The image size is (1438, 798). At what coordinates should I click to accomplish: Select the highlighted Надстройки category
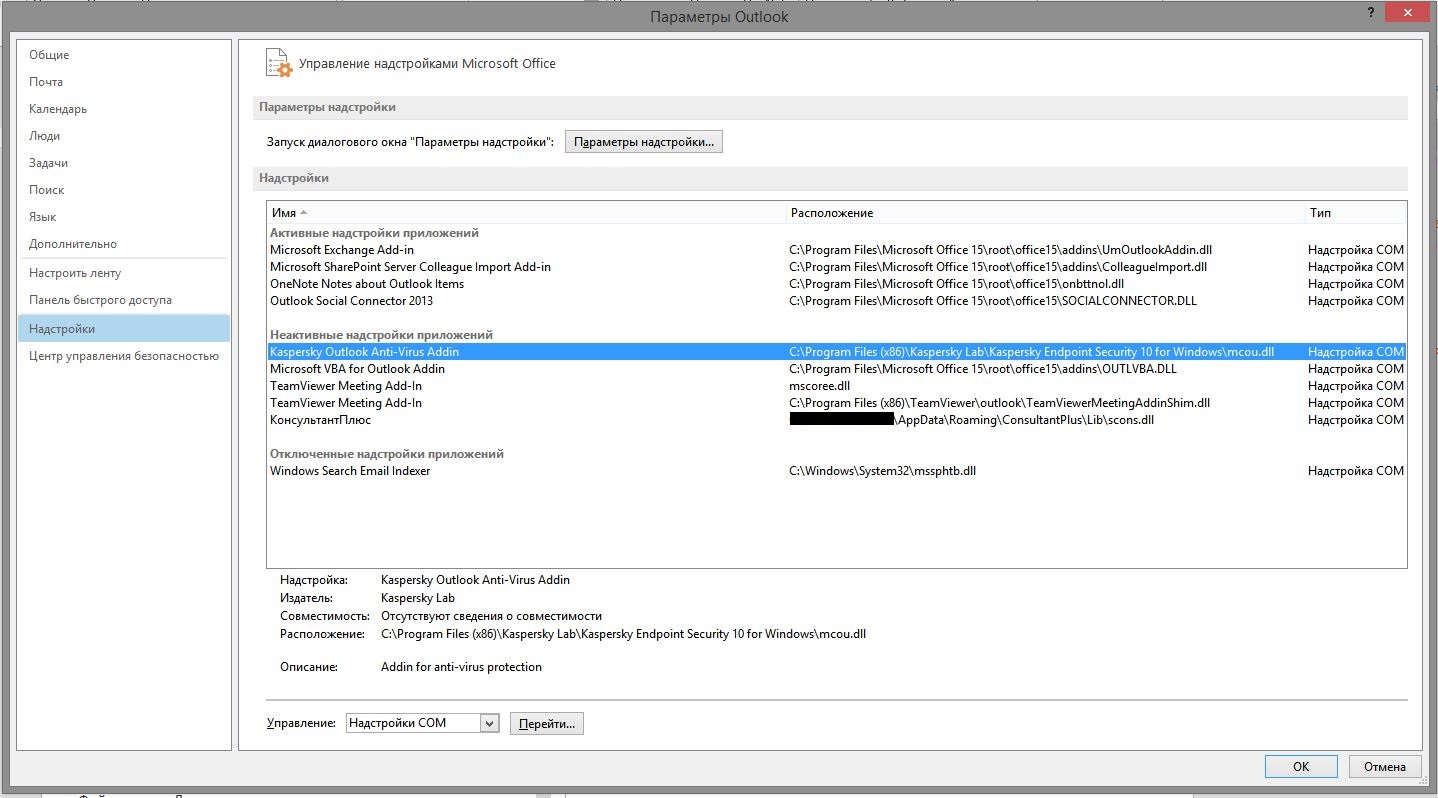coord(124,328)
